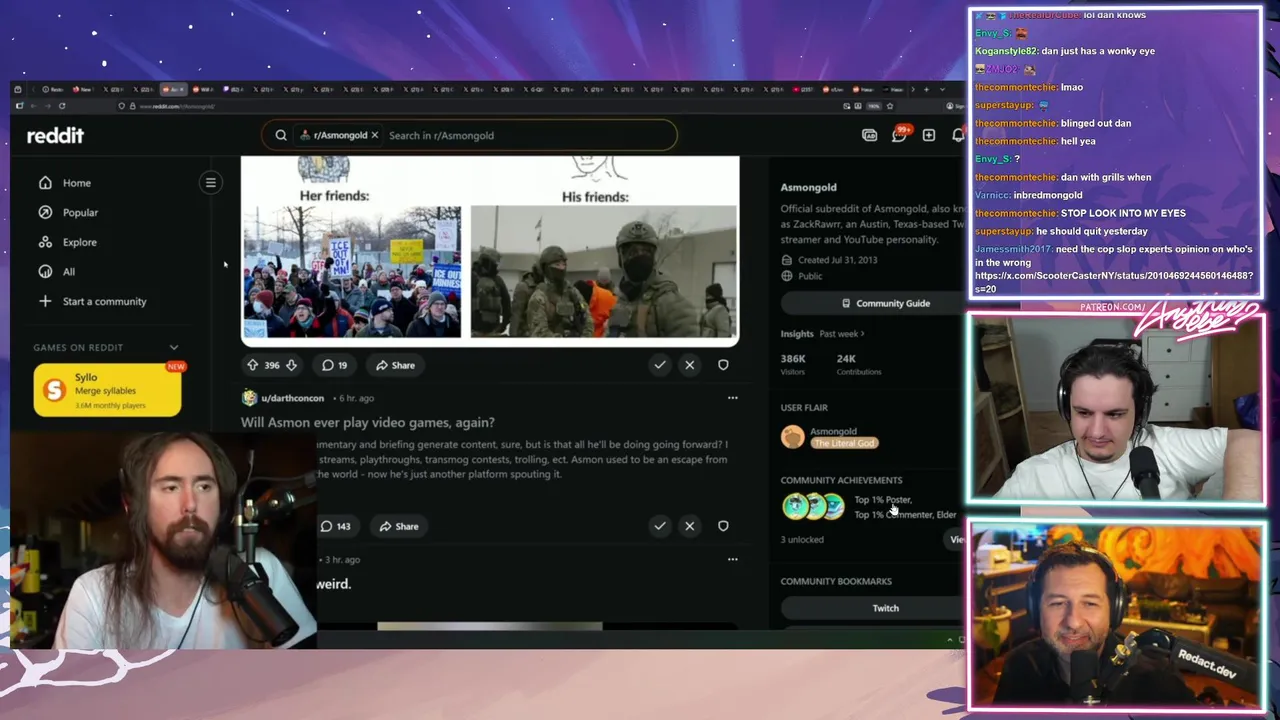Viewport: 1280px width, 720px height.
Task: Click the '24K Contributions' stat
Action: point(860,364)
